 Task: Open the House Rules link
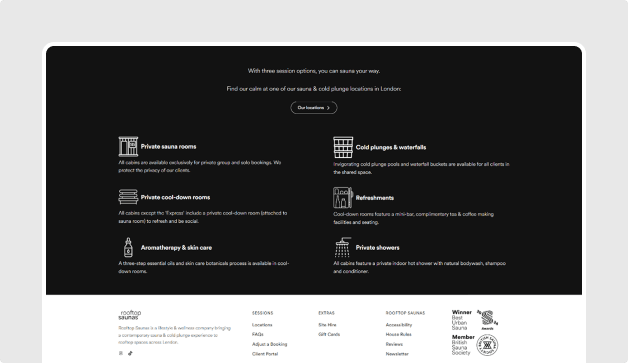pyautogui.click(x=399, y=334)
